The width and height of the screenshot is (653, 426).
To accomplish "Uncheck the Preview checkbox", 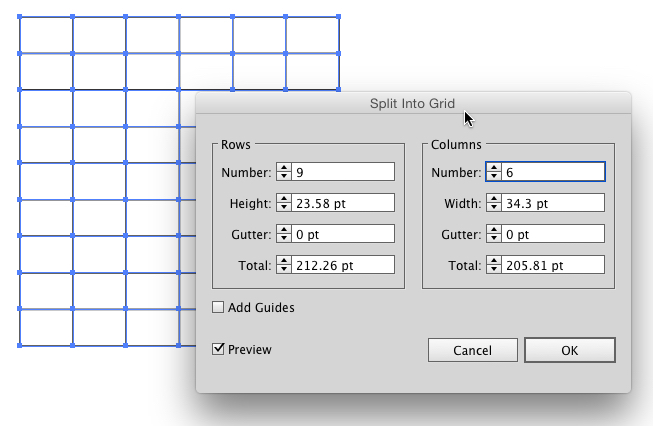I will tap(218, 349).
